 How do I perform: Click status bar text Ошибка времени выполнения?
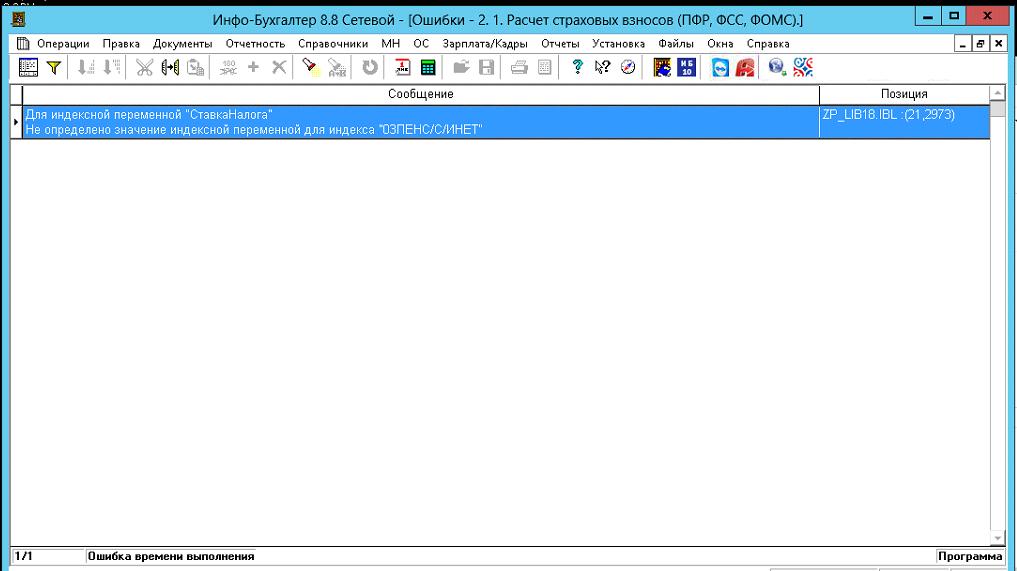coord(171,556)
